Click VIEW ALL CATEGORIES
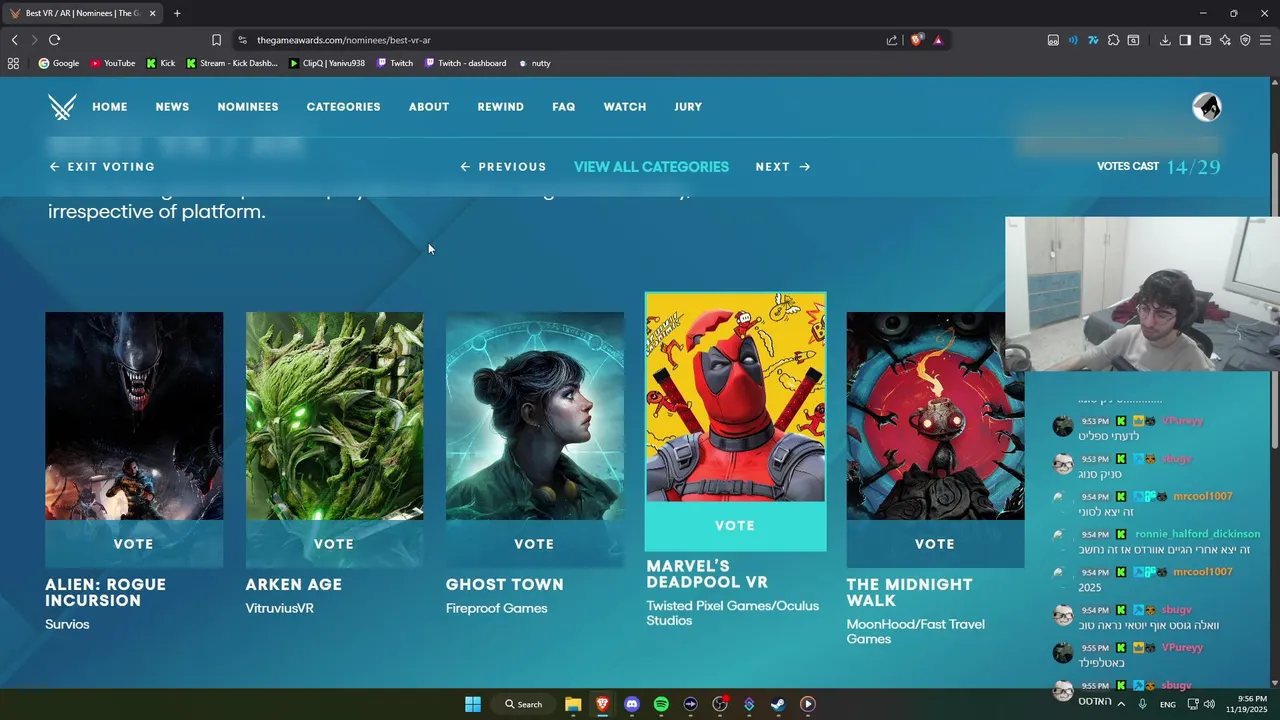The width and height of the screenshot is (1280, 720). point(651,167)
